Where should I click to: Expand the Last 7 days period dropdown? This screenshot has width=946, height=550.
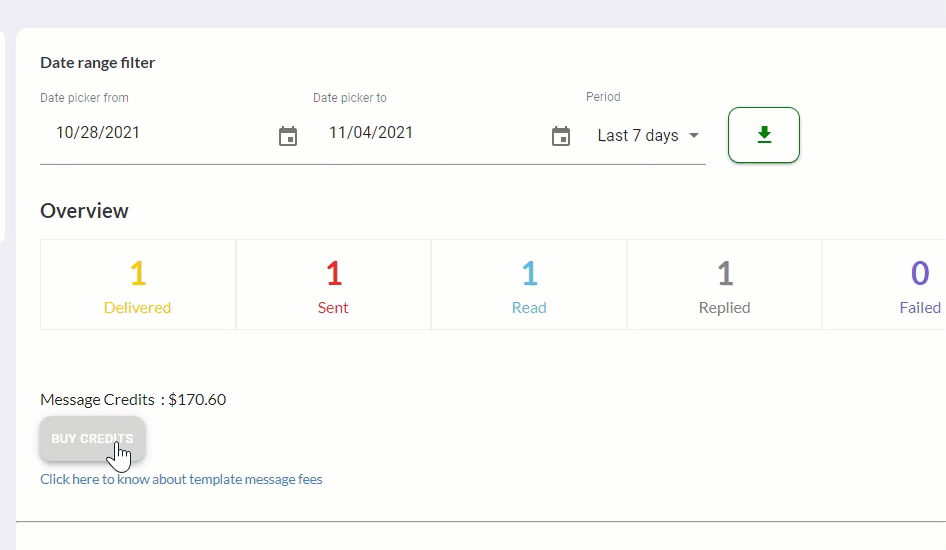(x=648, y=136)
